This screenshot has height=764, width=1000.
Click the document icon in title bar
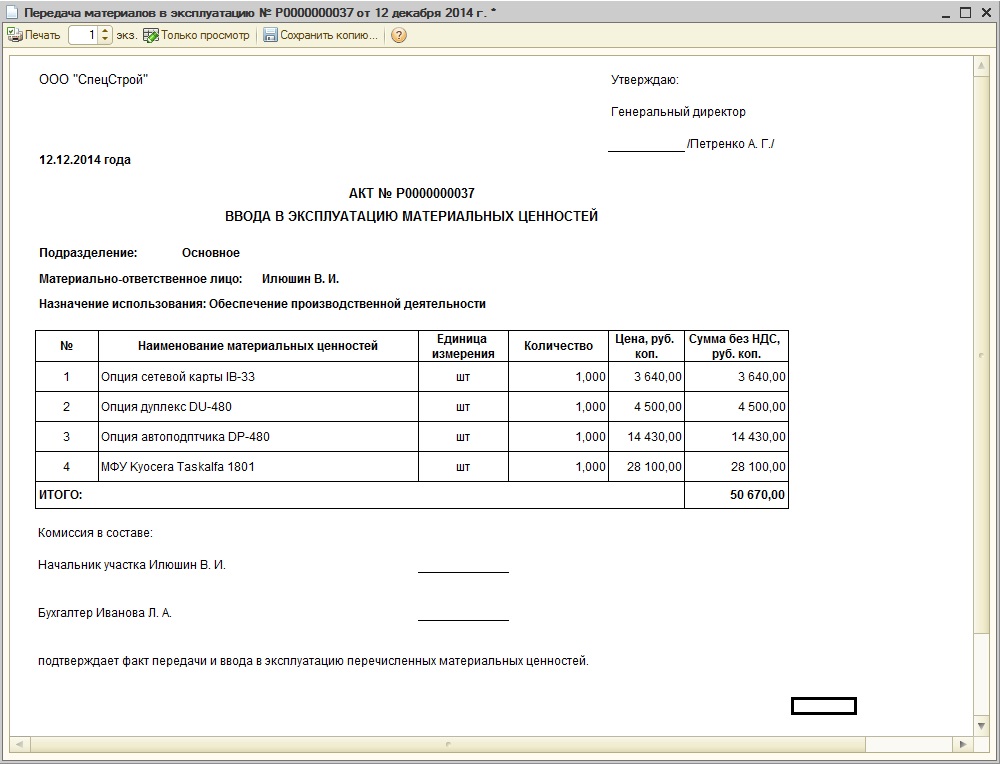pyautogui.click(x=11, y=12)
